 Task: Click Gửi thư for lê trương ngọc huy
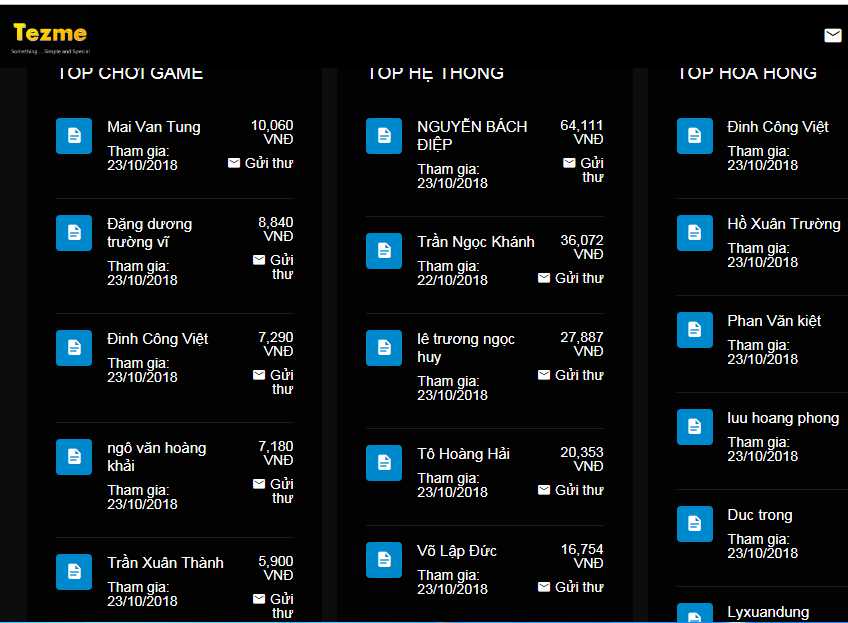pyautogui.click(x=570, y=375)
